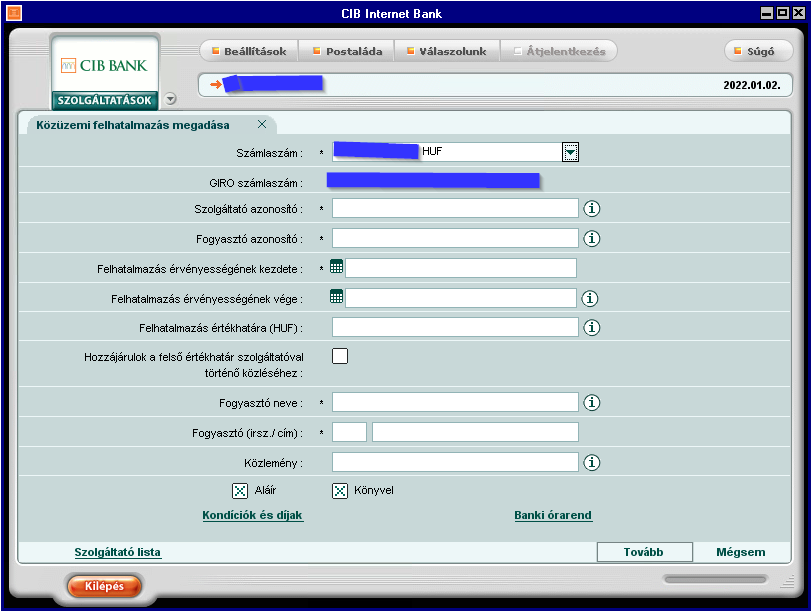Click info icon next to Közlemény field
This screenshot has height=612, width=812.
click(x=592, y=462)
